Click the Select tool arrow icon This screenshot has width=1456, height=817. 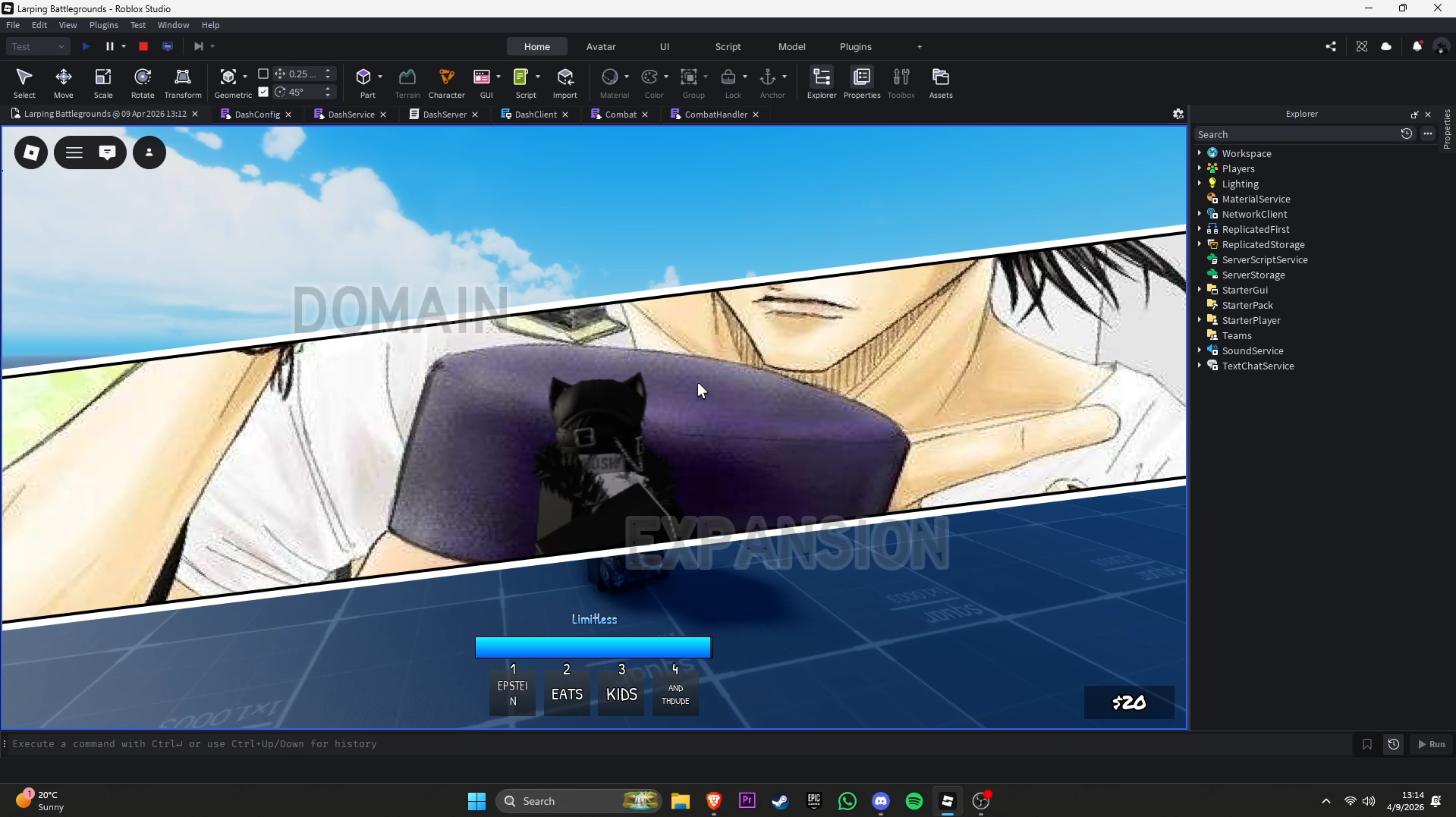coord(24,77)
